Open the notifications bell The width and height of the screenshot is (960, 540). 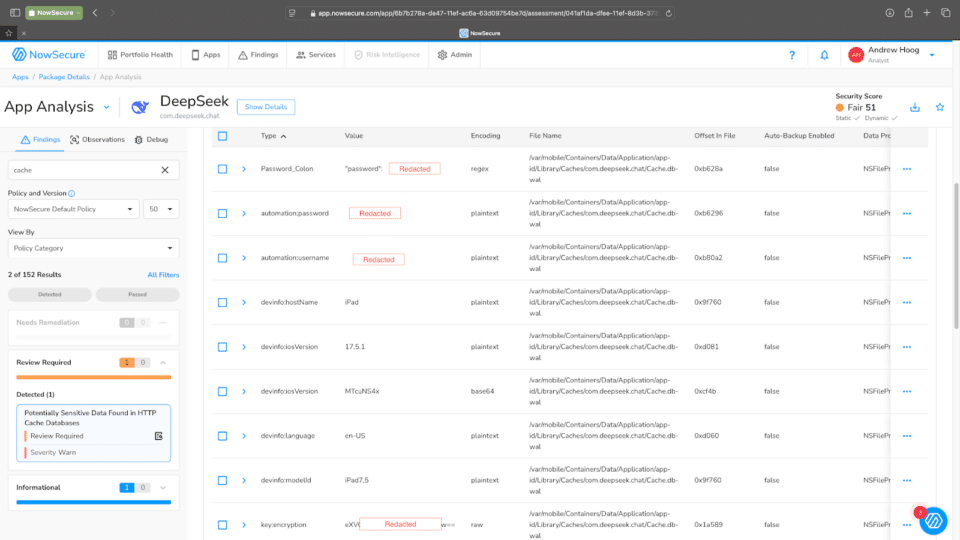(x=824, y=55)
